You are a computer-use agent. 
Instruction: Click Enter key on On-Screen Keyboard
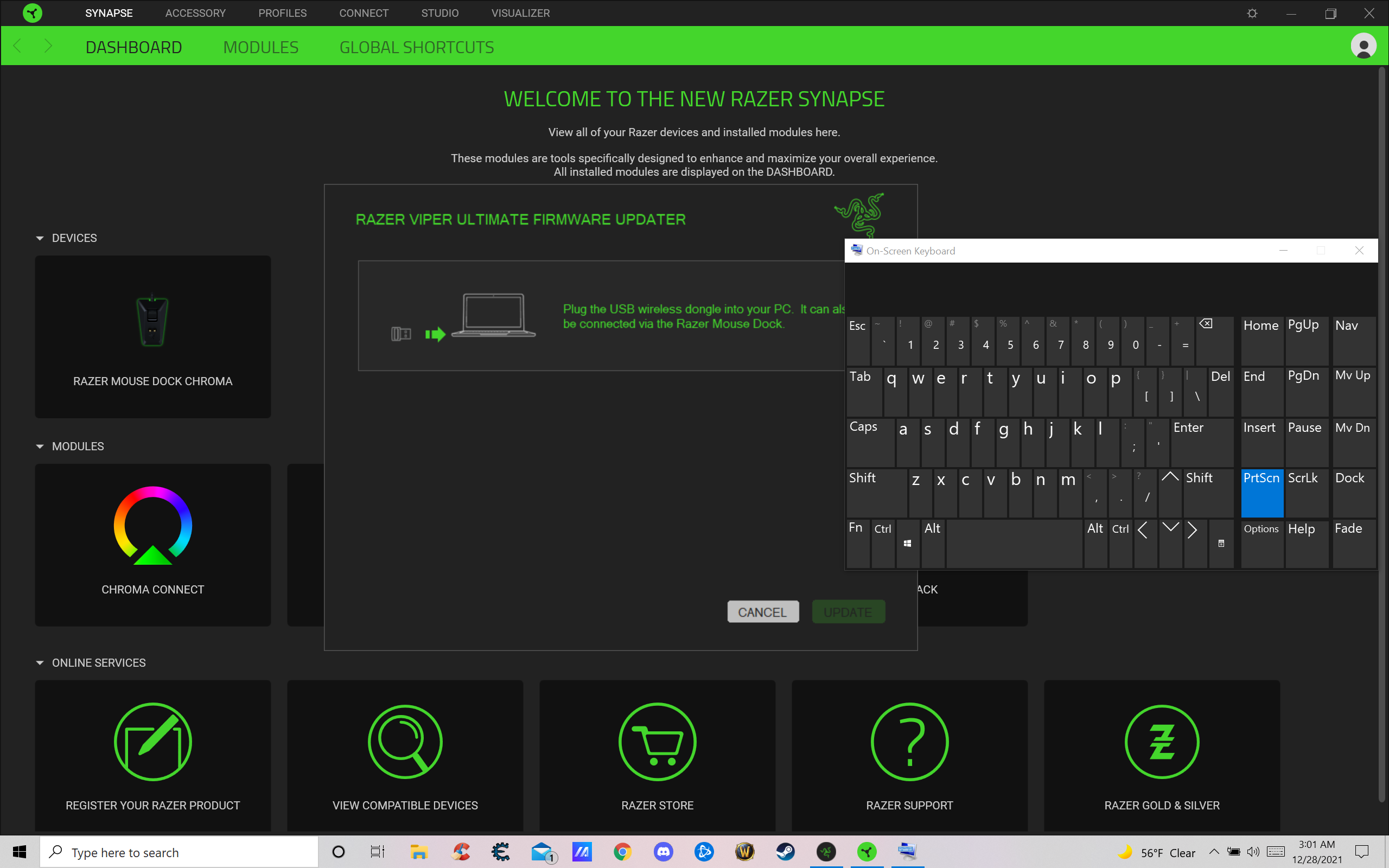point(1202,443)
